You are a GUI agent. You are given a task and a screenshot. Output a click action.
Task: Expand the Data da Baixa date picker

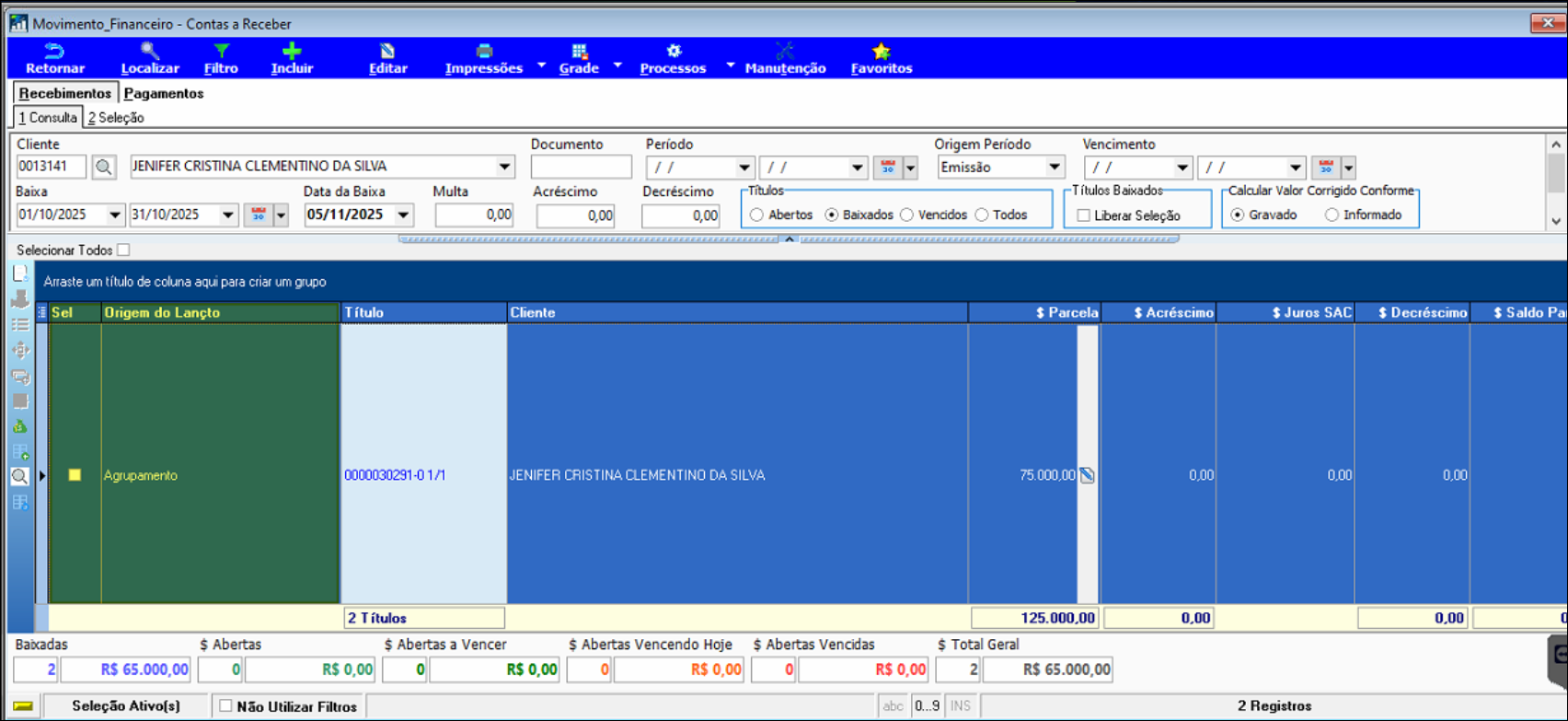[403, 215]
